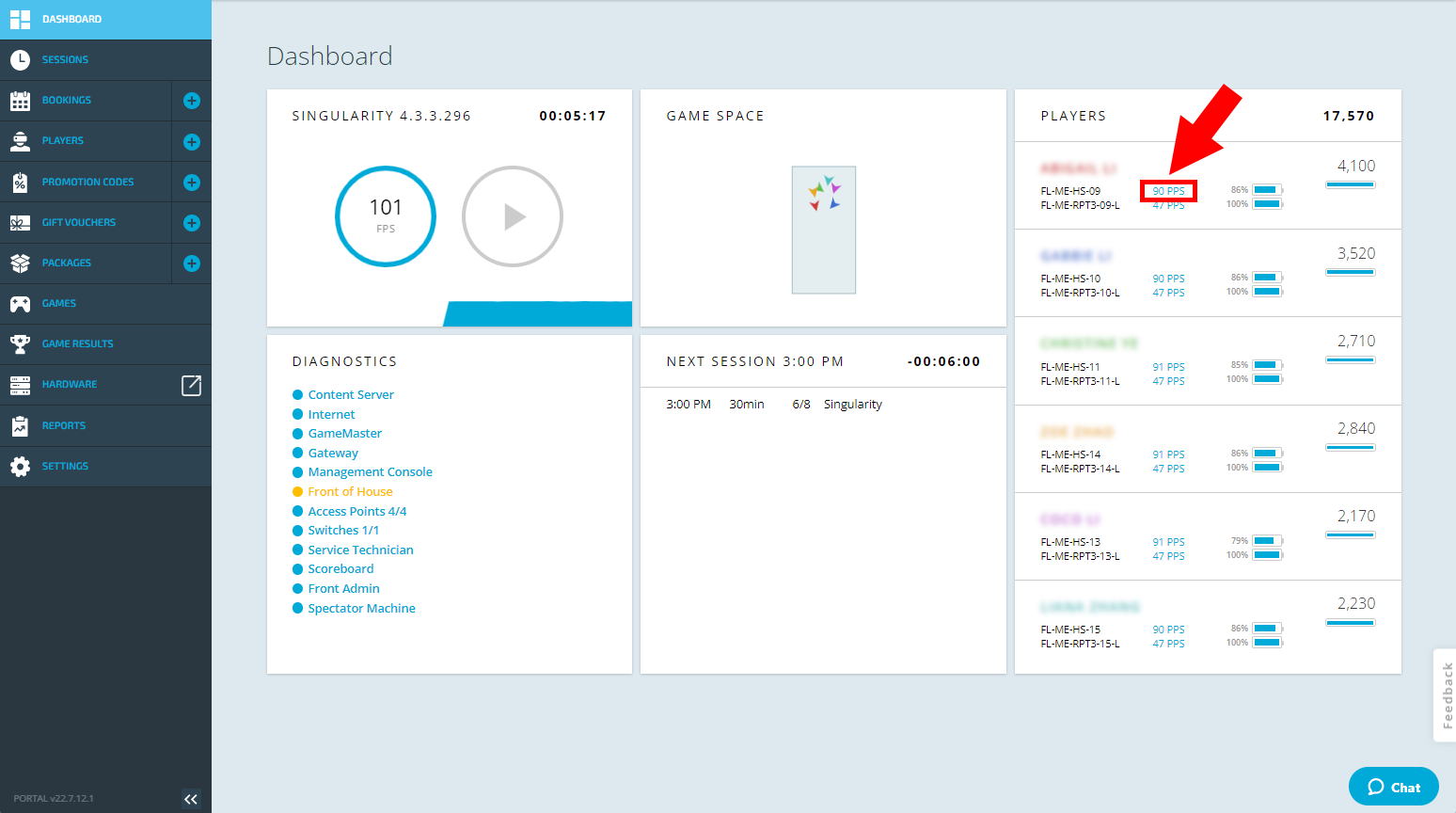Click the game space map thumbnail
Image resolution: width=1456 pixels, height=813 pixels.
pos(824,230)
